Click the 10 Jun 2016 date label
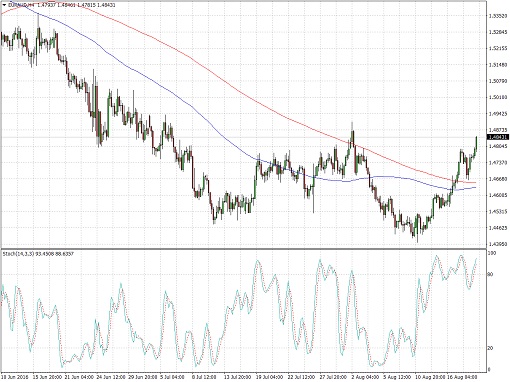 pos(14,377)
